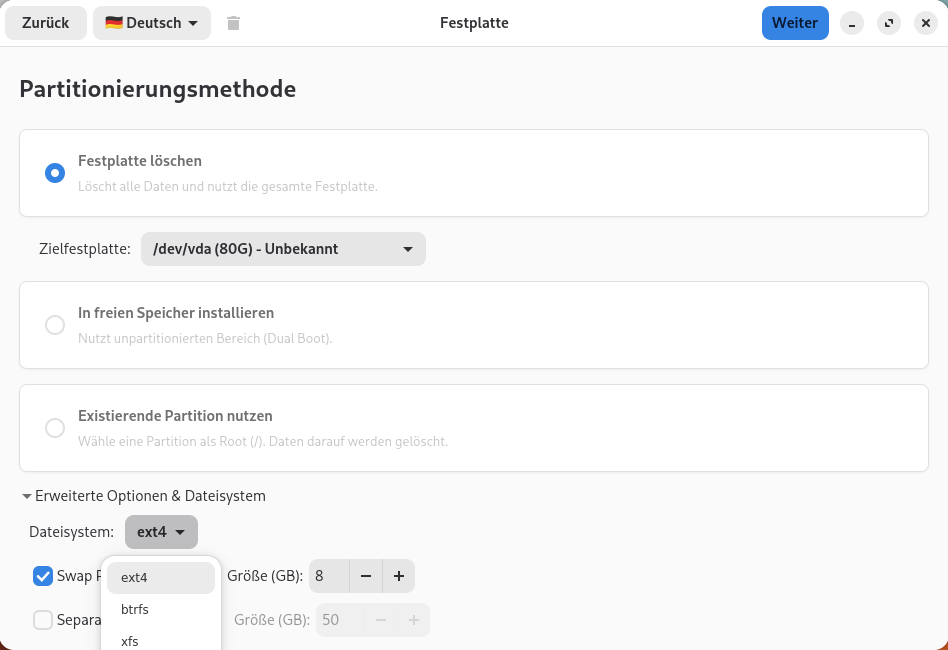Click the minus button for swap size
This screenshot has height=650, width=948.
(366, 576)
